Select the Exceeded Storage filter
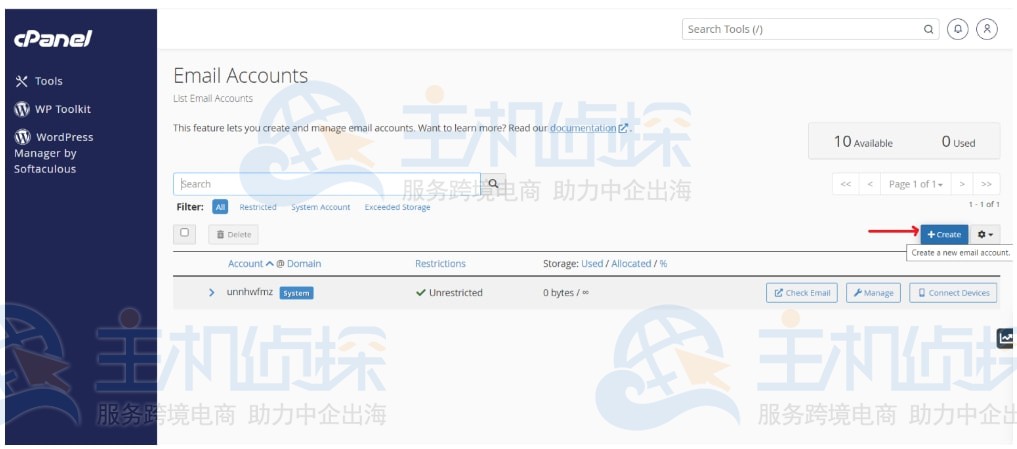 [397, 207]
